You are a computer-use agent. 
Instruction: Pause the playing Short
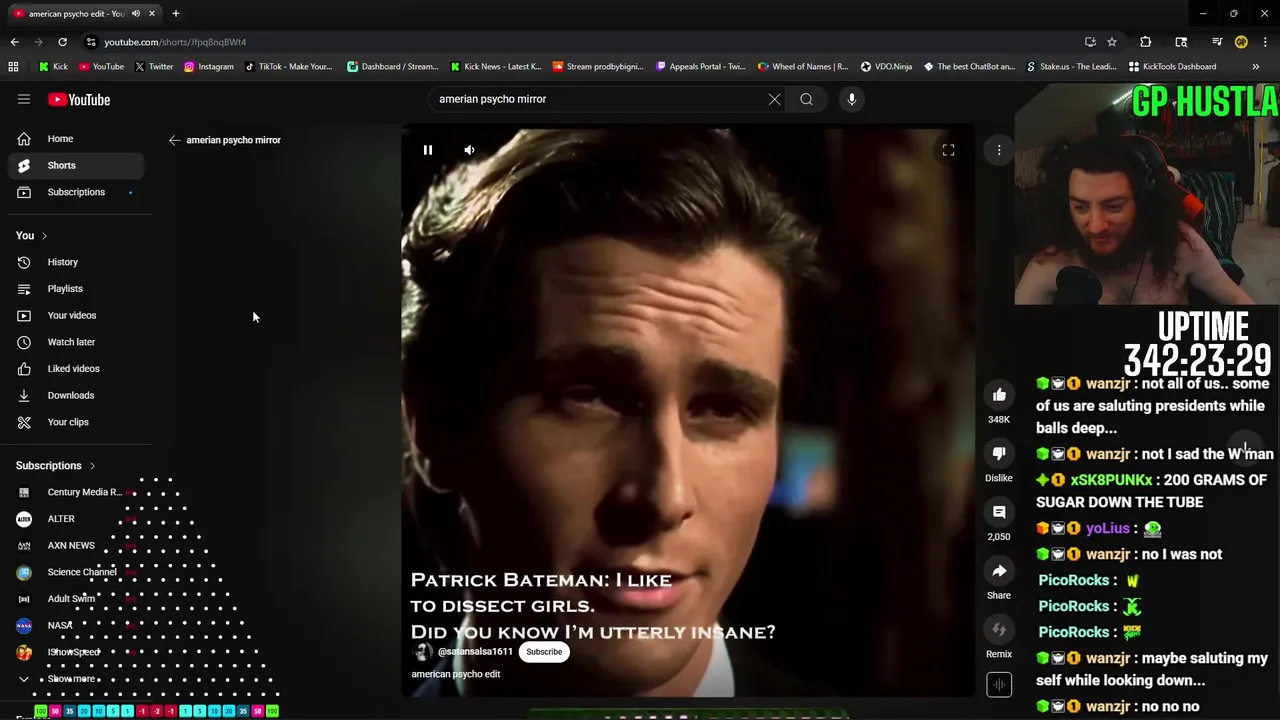[427, 150]
